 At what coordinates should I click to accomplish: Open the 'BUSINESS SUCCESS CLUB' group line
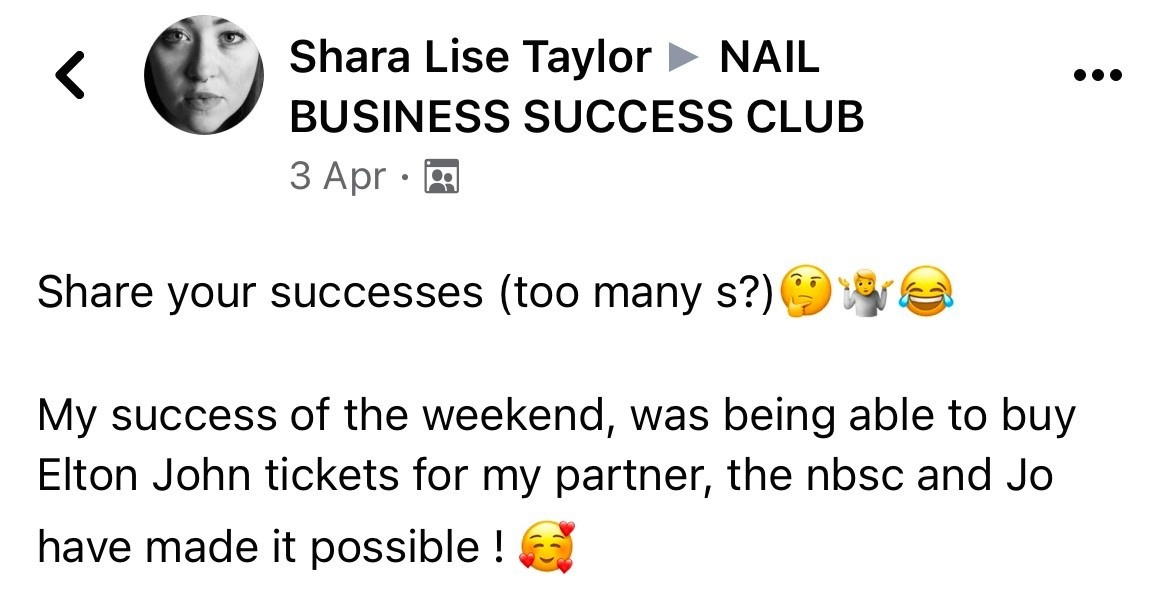click(x=576, y=117)
